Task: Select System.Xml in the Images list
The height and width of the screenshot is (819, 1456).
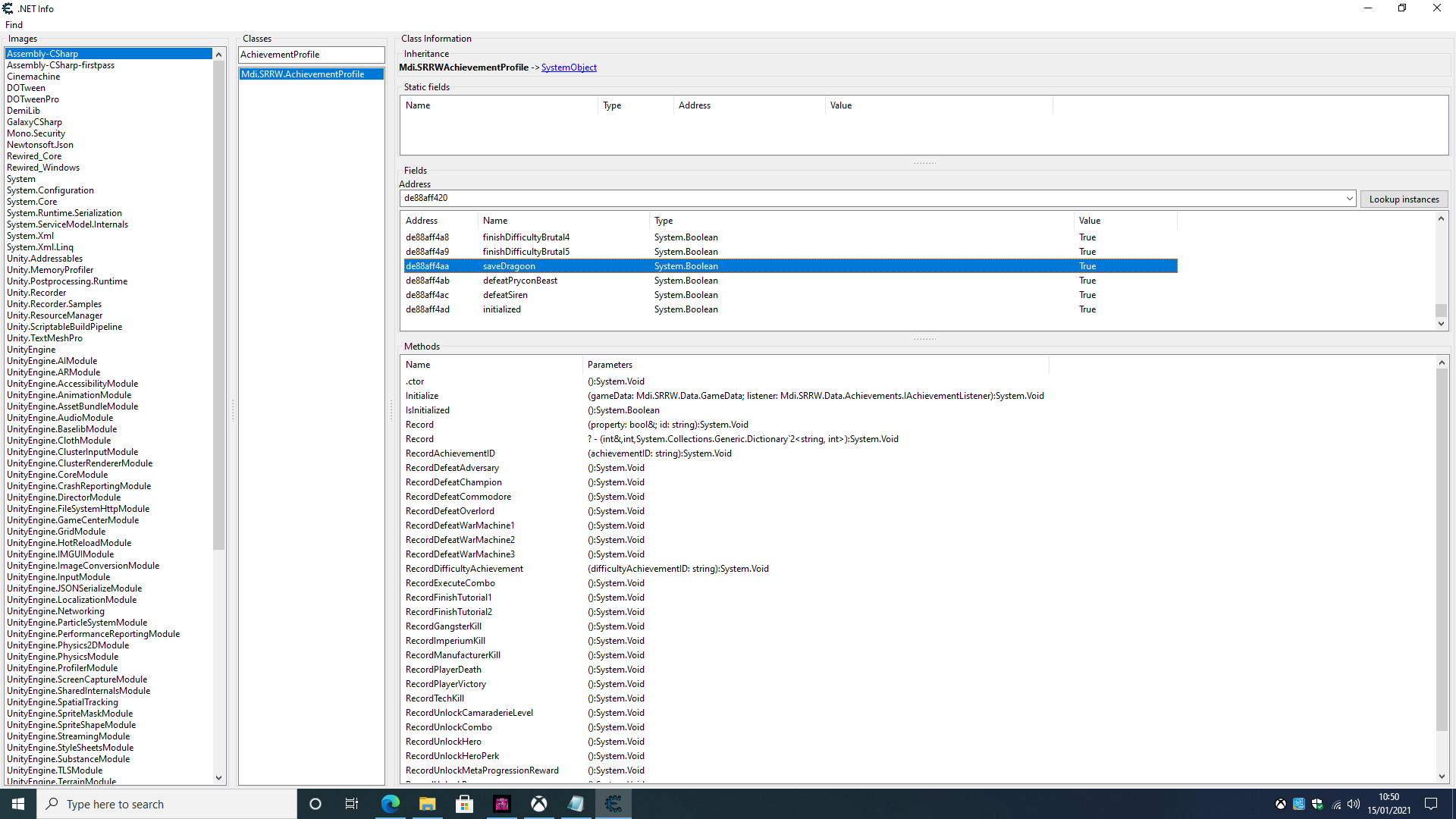Action: [30, 235]
